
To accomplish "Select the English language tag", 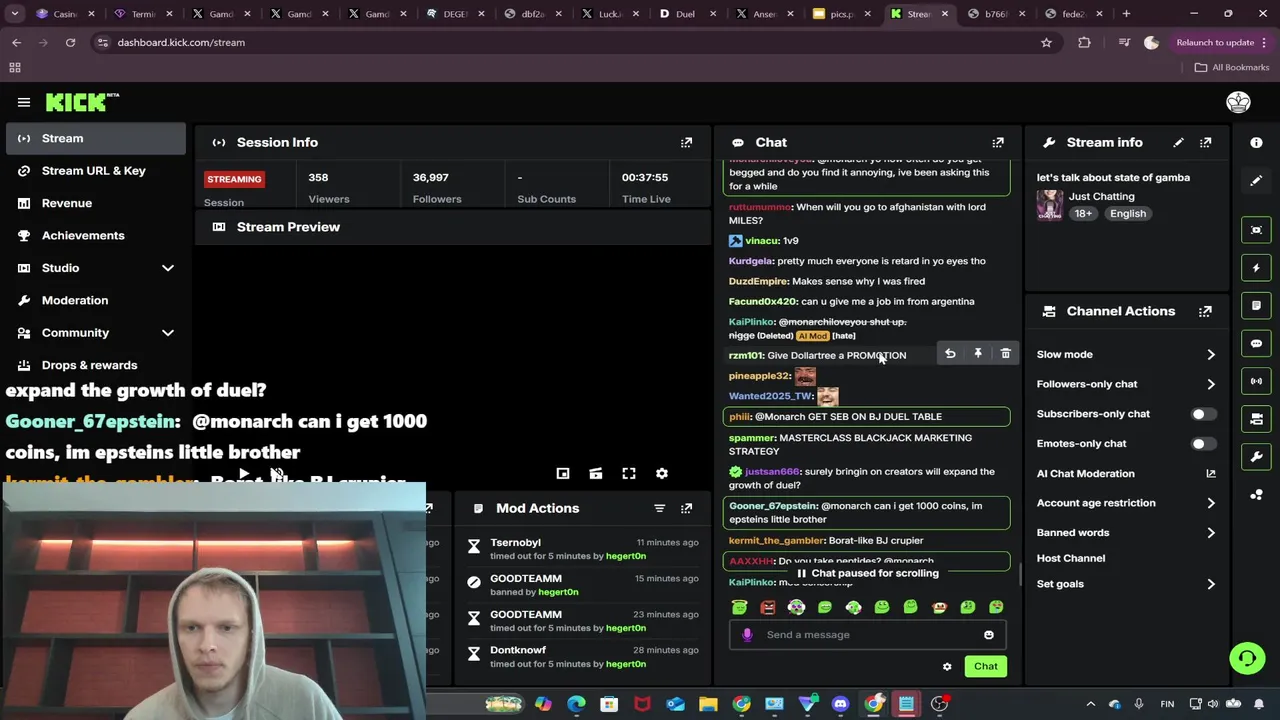I will (x=1127, y=214).
